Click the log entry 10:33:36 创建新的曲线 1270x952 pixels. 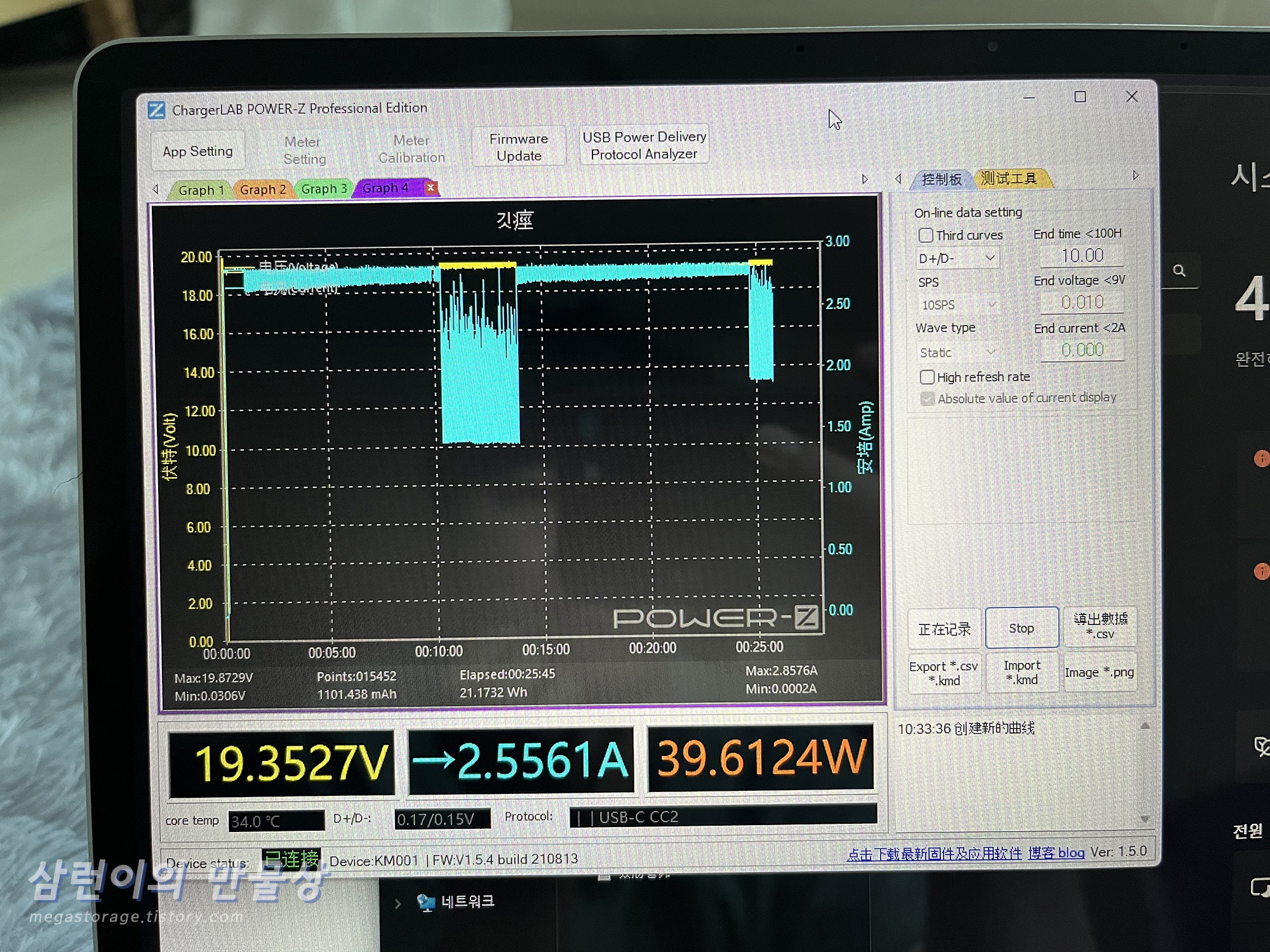(966, 729)
